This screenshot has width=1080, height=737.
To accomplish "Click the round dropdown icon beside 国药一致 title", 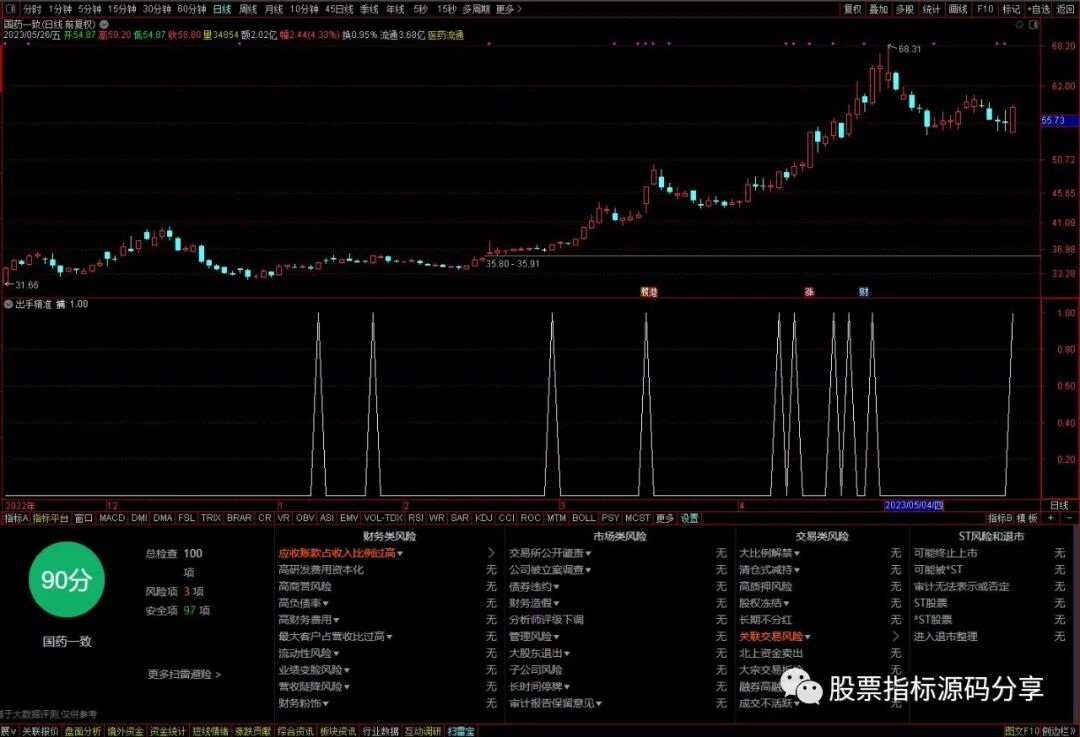I will click(x=104, y=23).
